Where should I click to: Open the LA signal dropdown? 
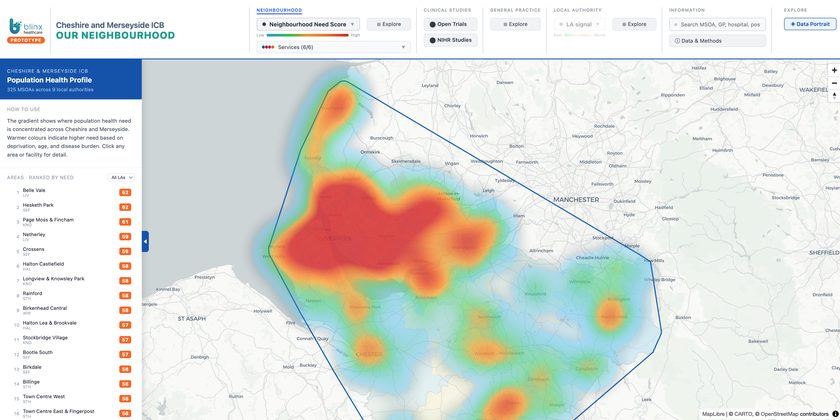[x=579, y=24]
